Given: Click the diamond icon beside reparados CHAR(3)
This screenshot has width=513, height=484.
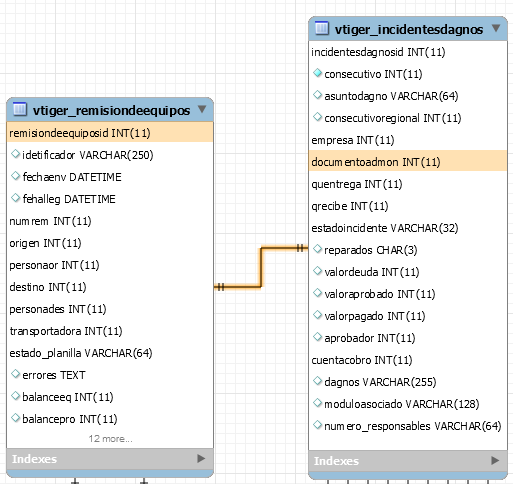Looking at the screenshot, I should (x=317, y=249).
